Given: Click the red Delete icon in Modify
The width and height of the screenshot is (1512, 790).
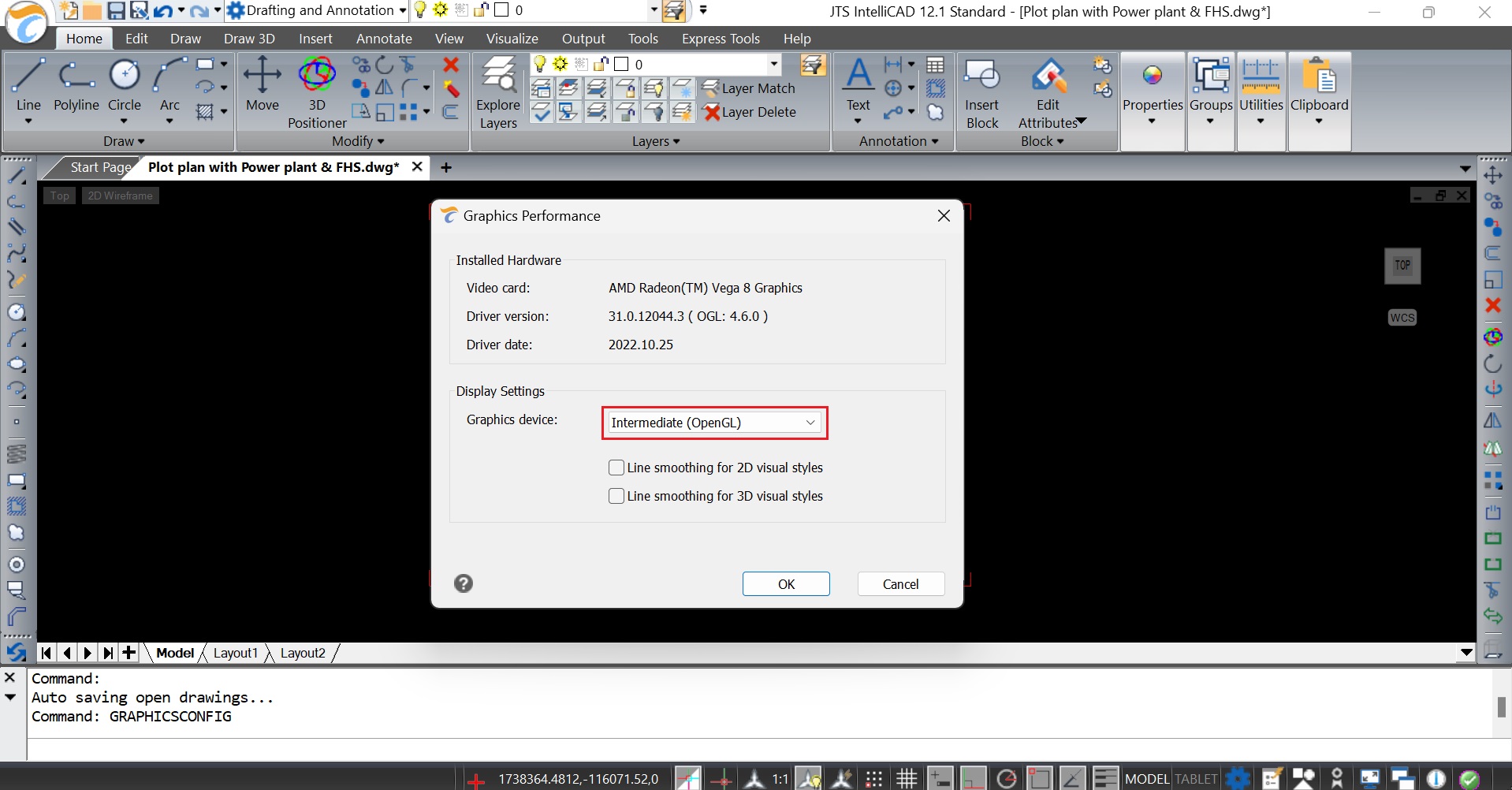Looking at the screenshot, I should coord(451,65).
